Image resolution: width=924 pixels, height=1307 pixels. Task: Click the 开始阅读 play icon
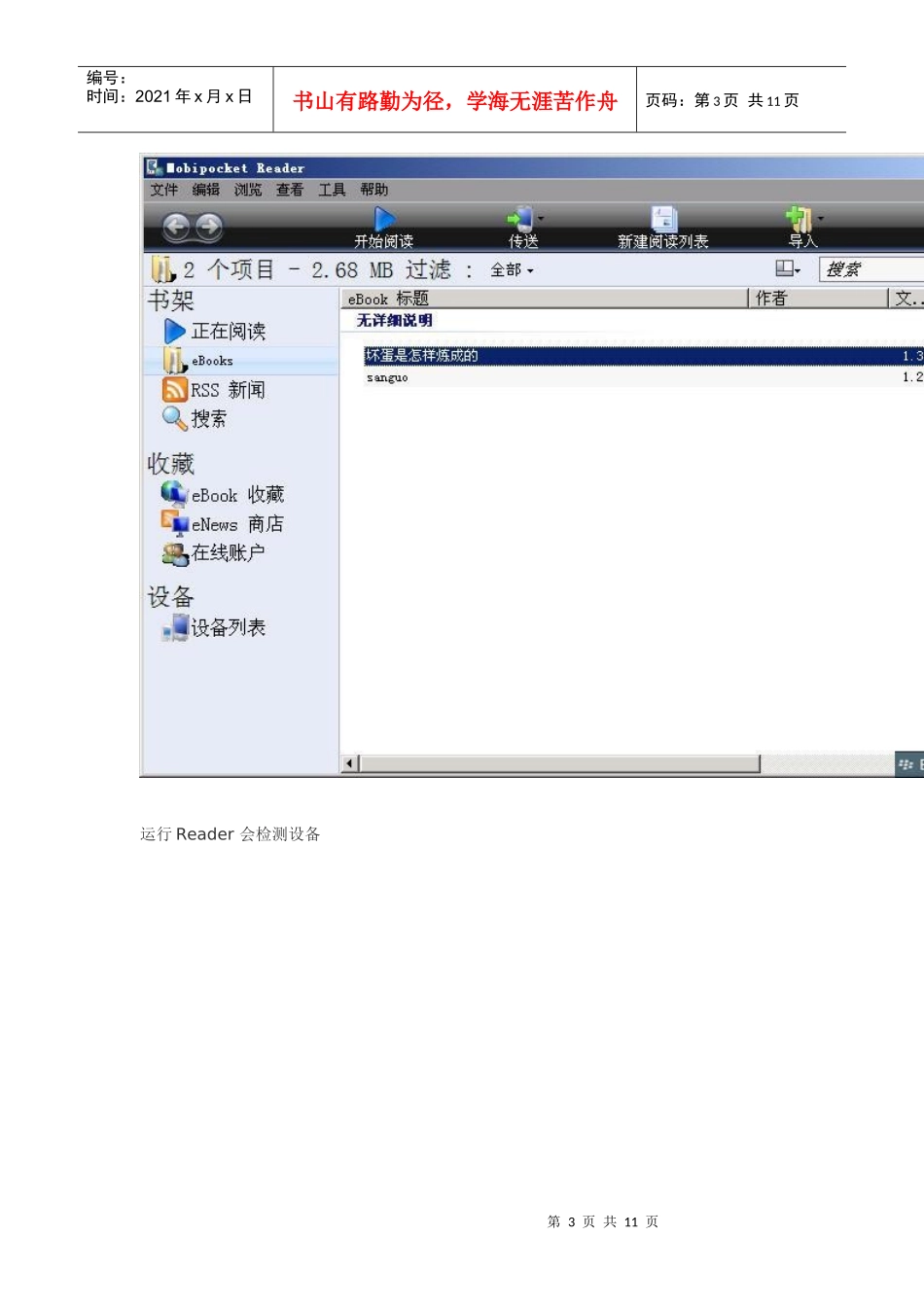[384, 219]
